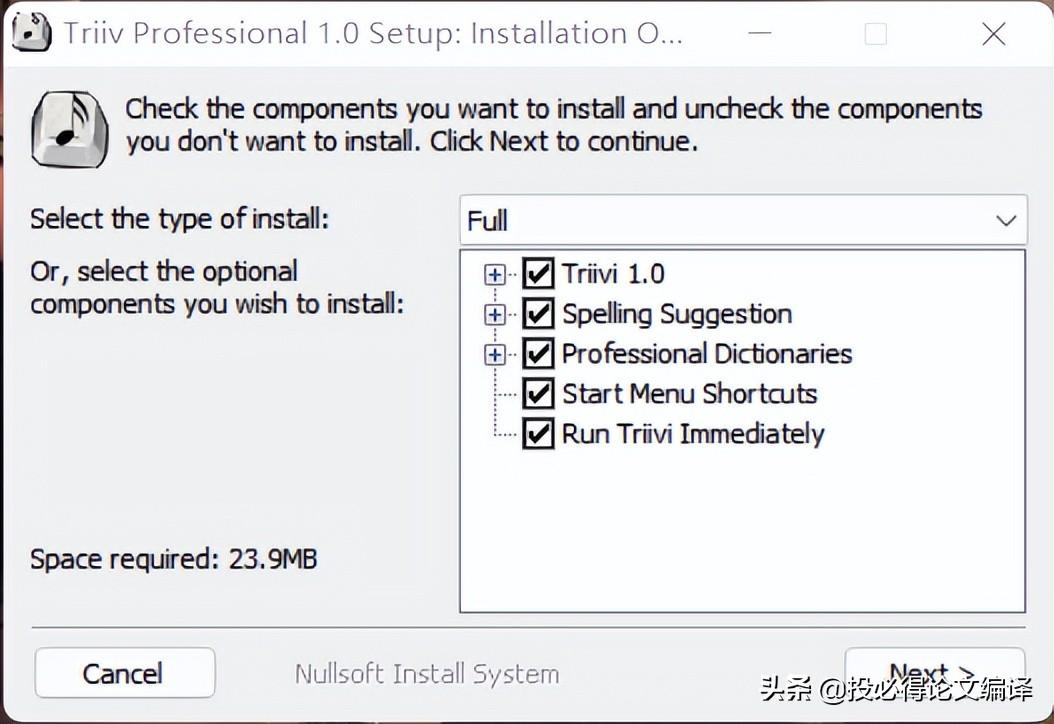Select the Spelling Suggestion tree label
This screenshot has width=1054, height=724.
[x=676, y=314]
